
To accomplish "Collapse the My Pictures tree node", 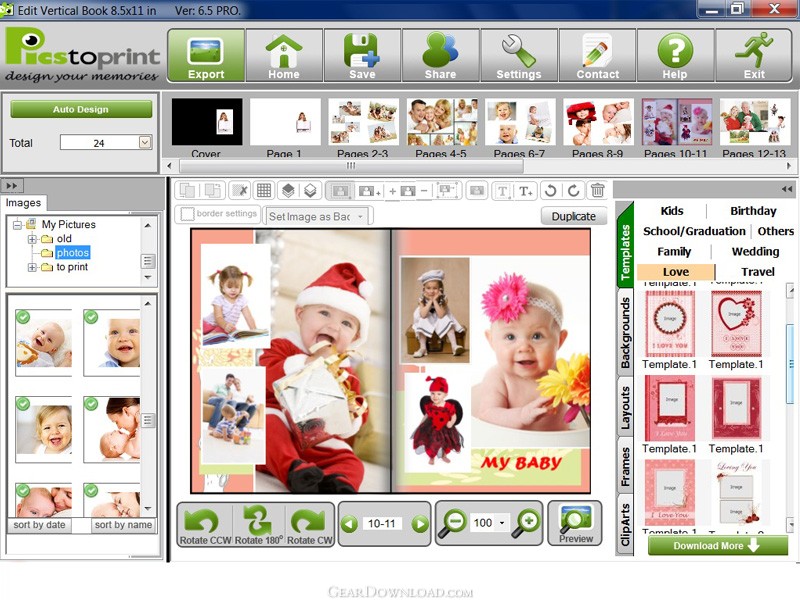I will point(17,224).
